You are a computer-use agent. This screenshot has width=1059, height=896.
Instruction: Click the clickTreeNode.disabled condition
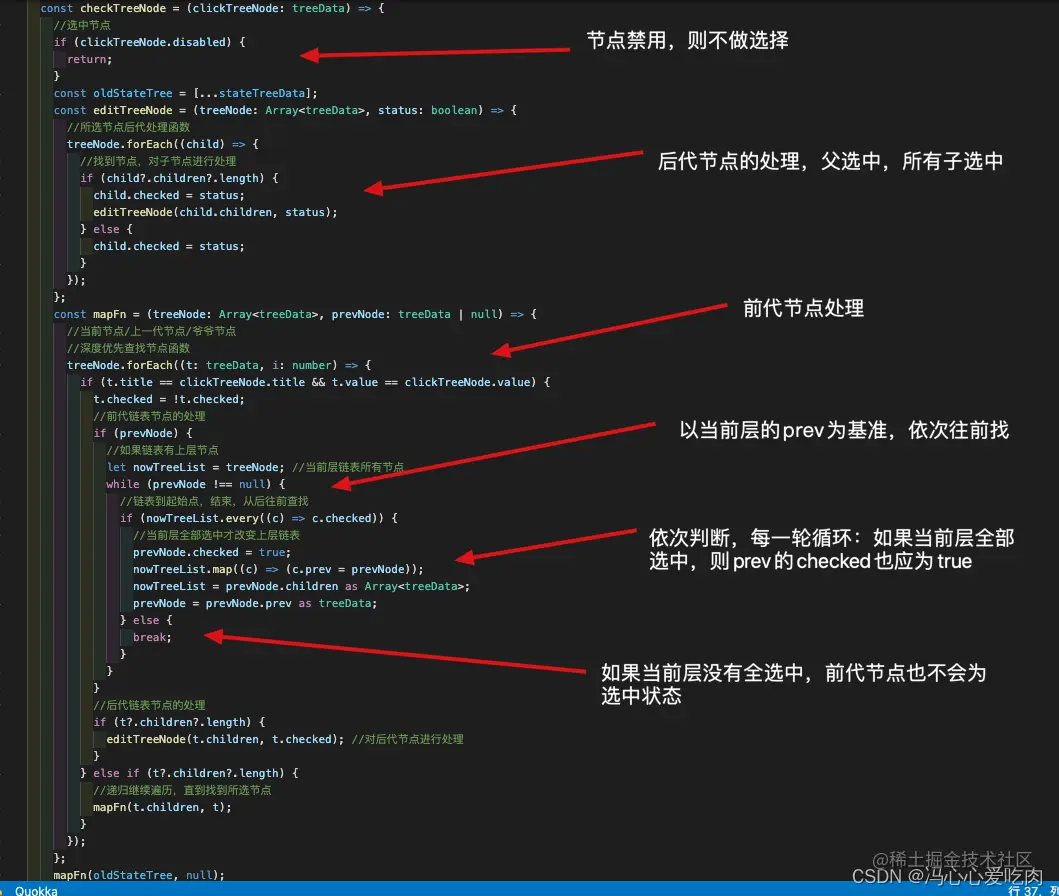[x=153, y=42]
